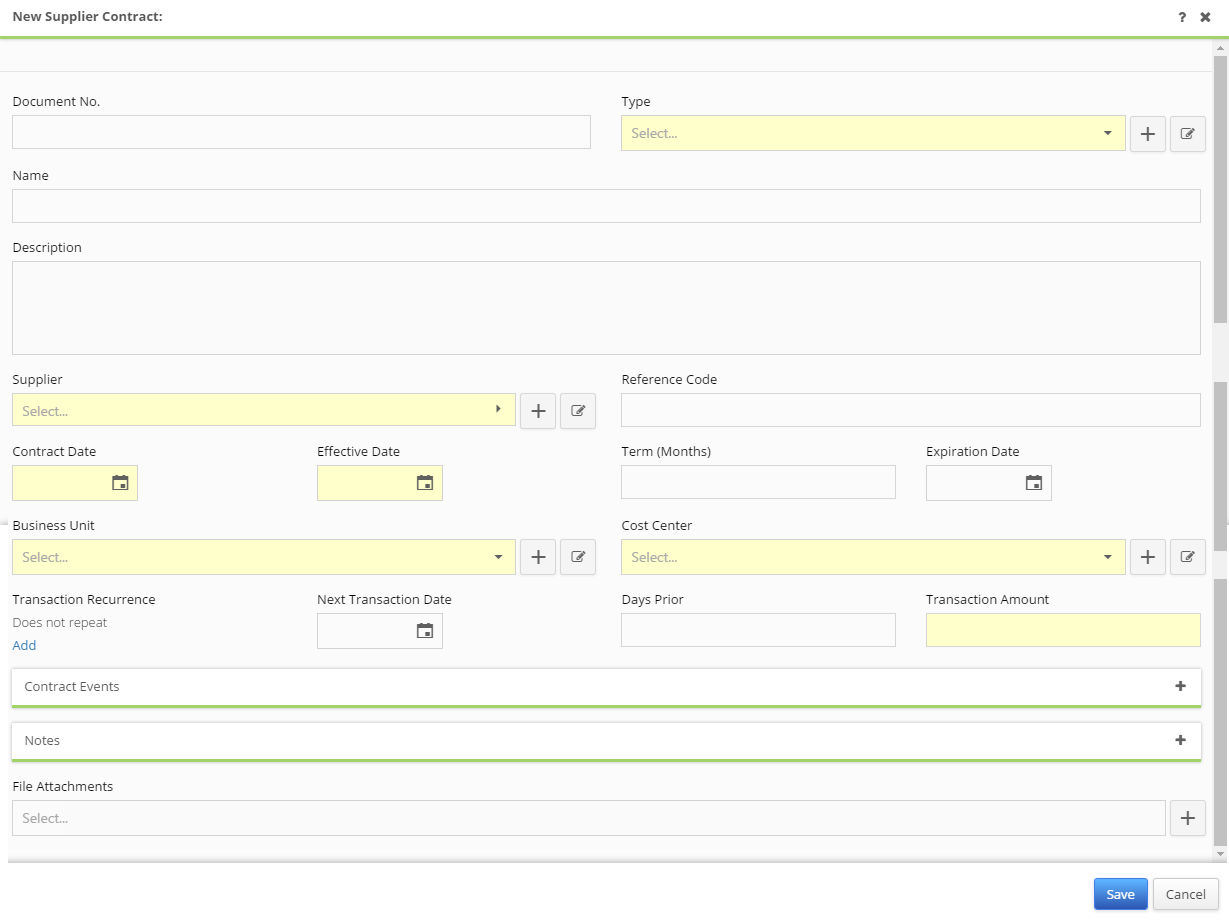Open the help icon for this dialog
The width and height of the screenshot is (1229, 924).
(1181, 17)
